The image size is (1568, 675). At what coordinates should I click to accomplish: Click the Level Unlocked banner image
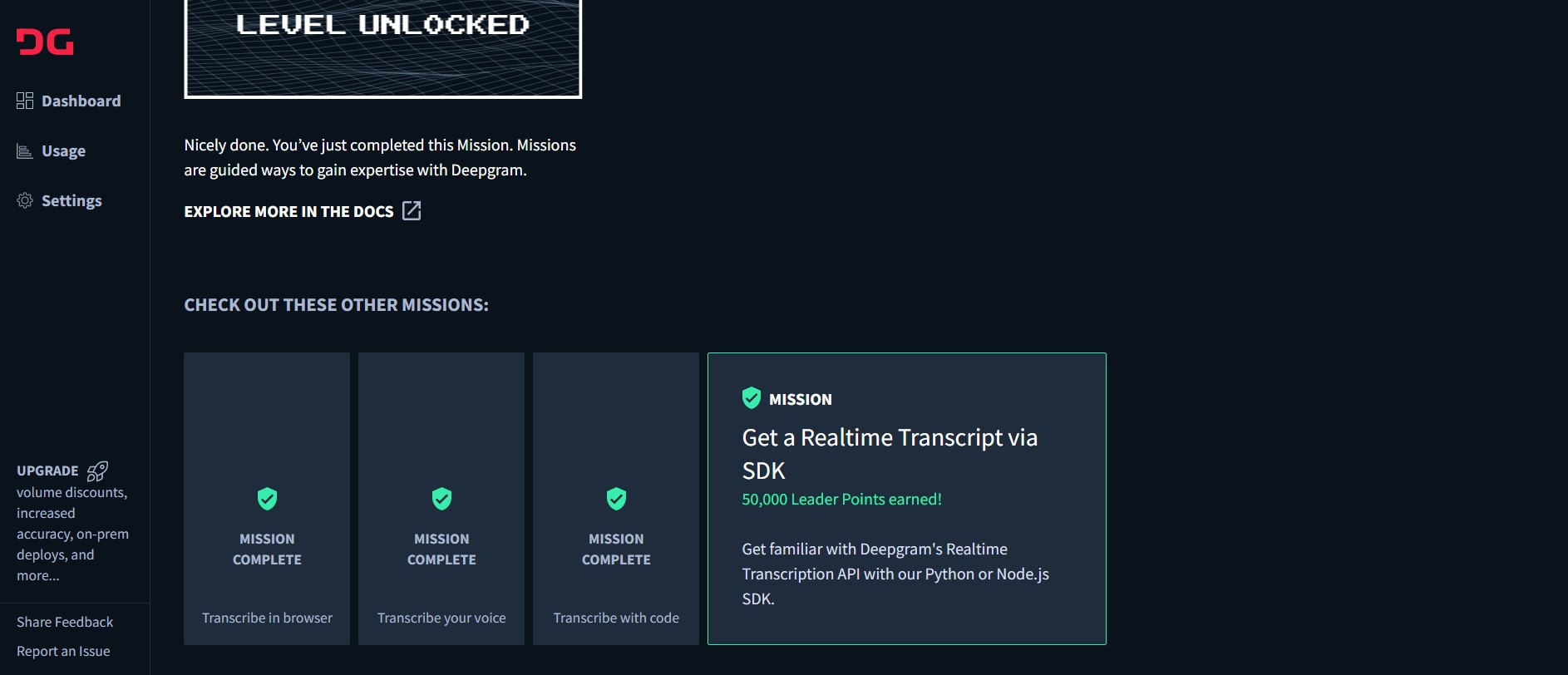pyautogui.click(x=382, y=48)
